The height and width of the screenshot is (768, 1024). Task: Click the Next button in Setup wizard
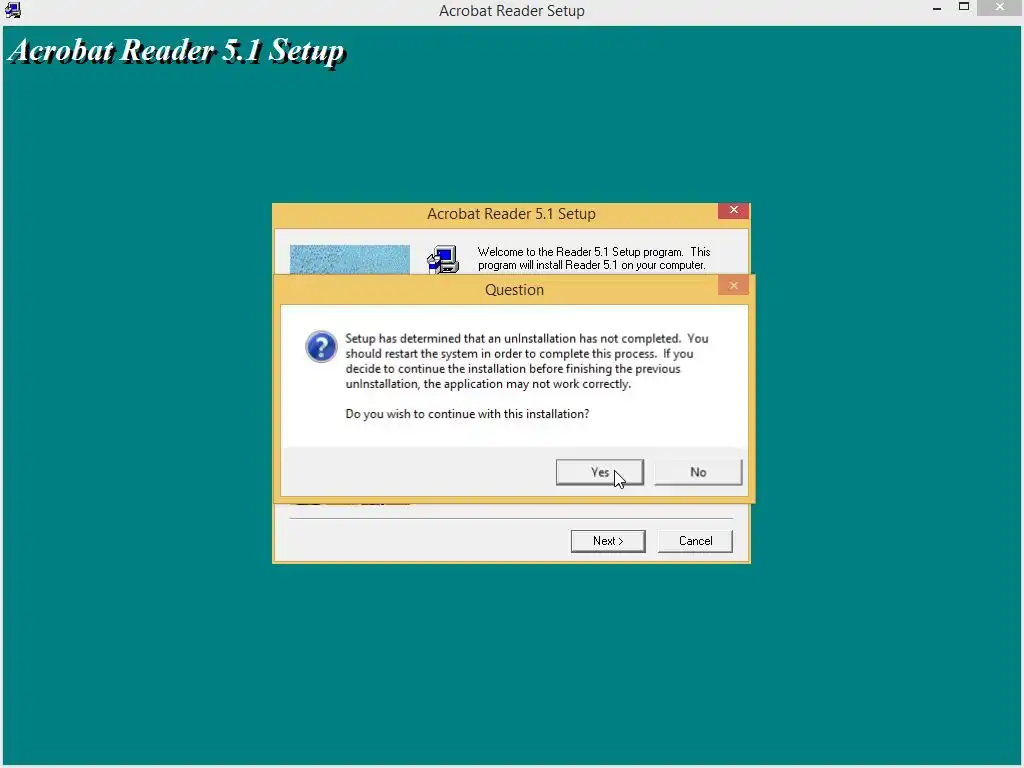point(608,541)
